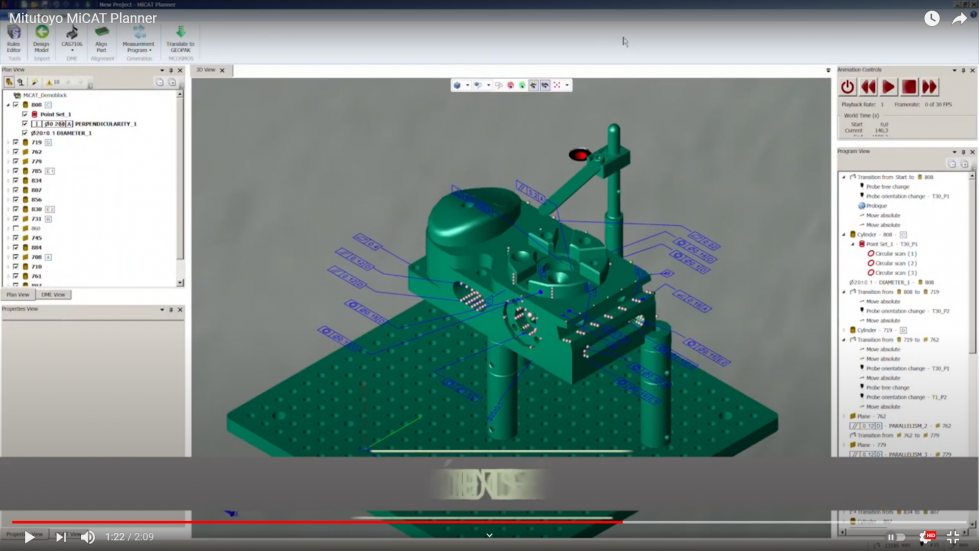Click the second Plan View toolbar icon
The height and width of the screenshot is (551, 979).
point(21,82)
